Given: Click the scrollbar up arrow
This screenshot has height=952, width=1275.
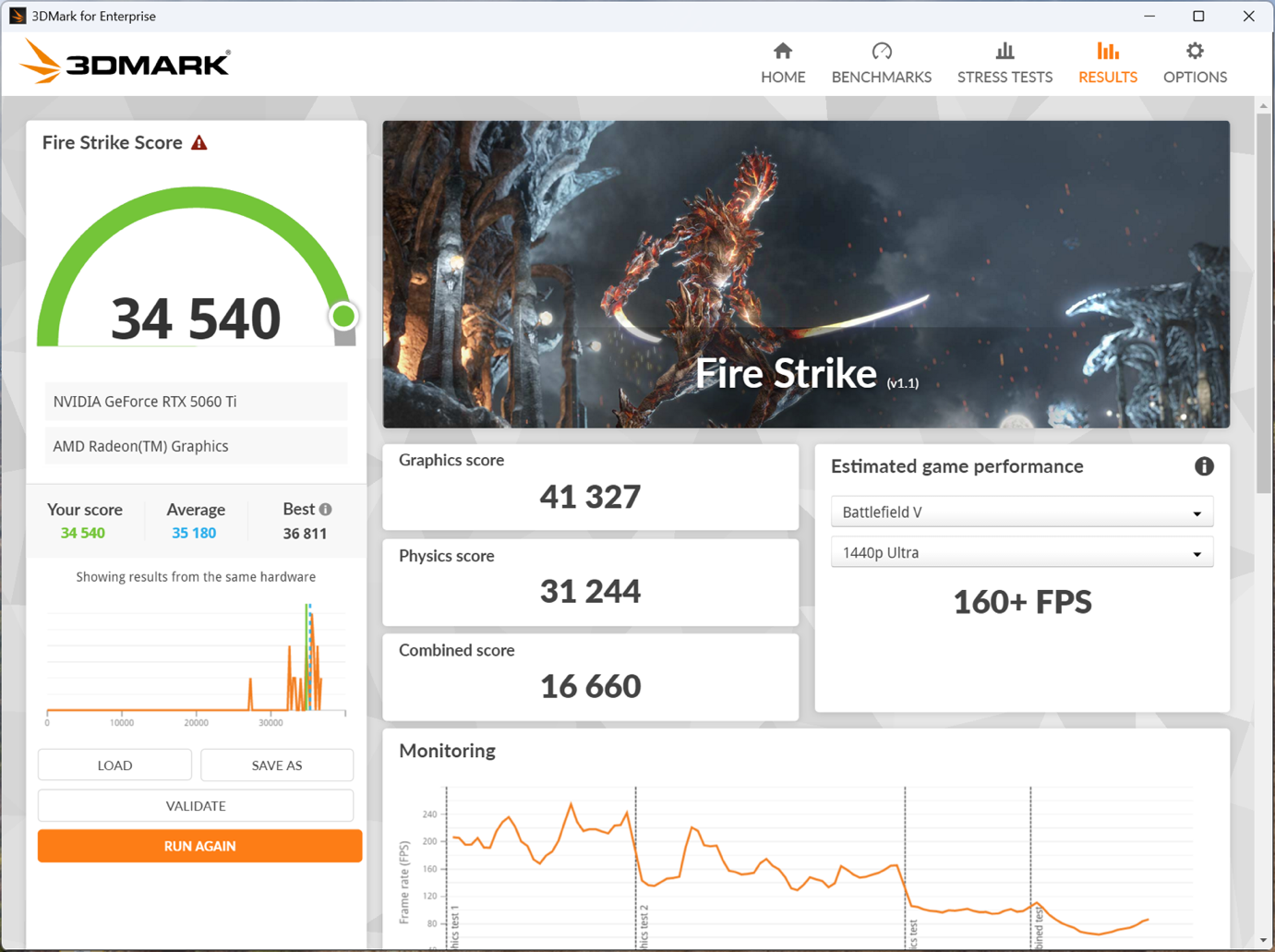Looking at the screenshot, I should click(1263, 105).
